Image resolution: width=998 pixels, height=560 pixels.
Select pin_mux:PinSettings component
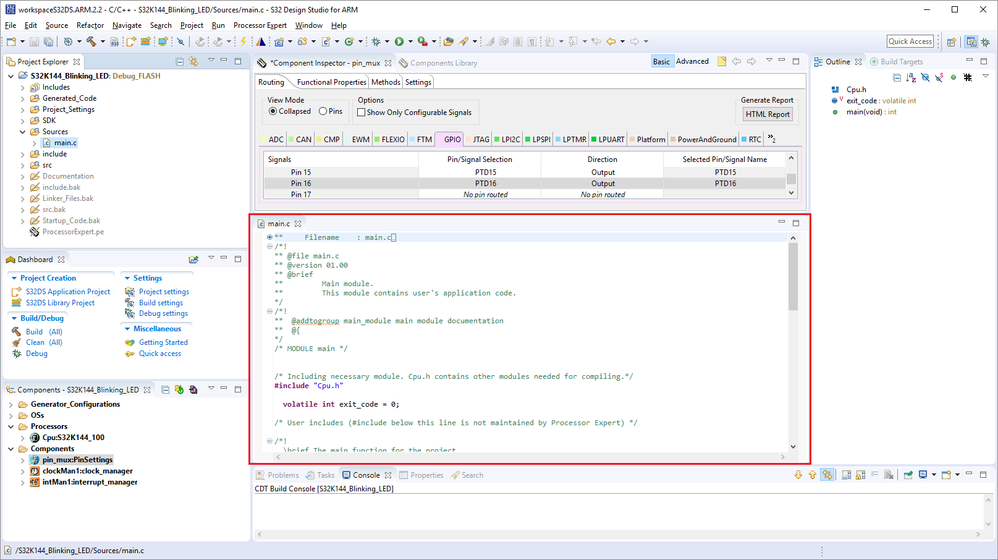coord(77,459)
